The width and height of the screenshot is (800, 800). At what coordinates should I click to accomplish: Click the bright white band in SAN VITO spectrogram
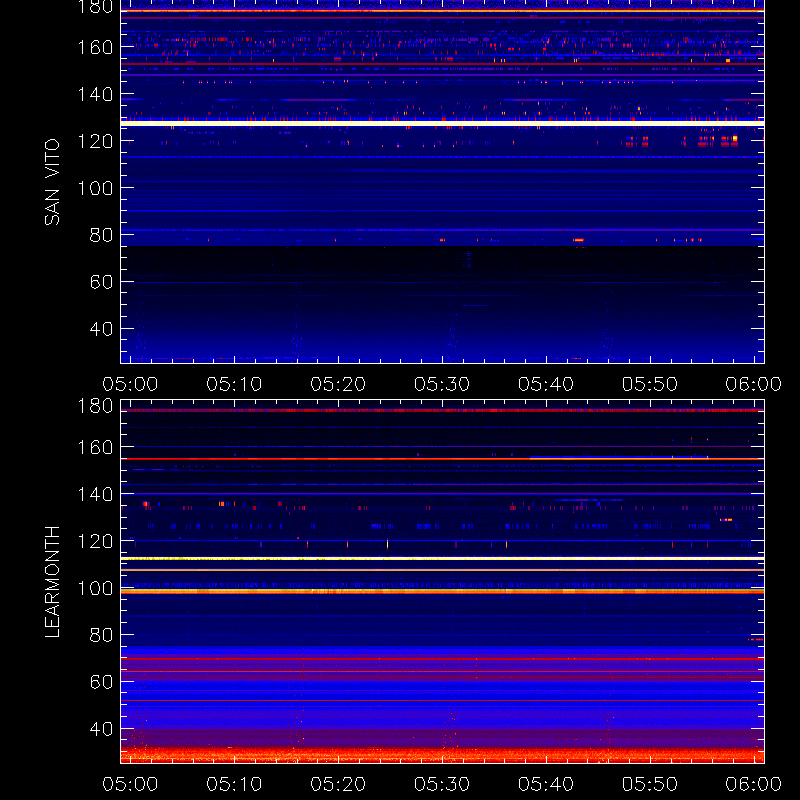[x=442, y=123]
